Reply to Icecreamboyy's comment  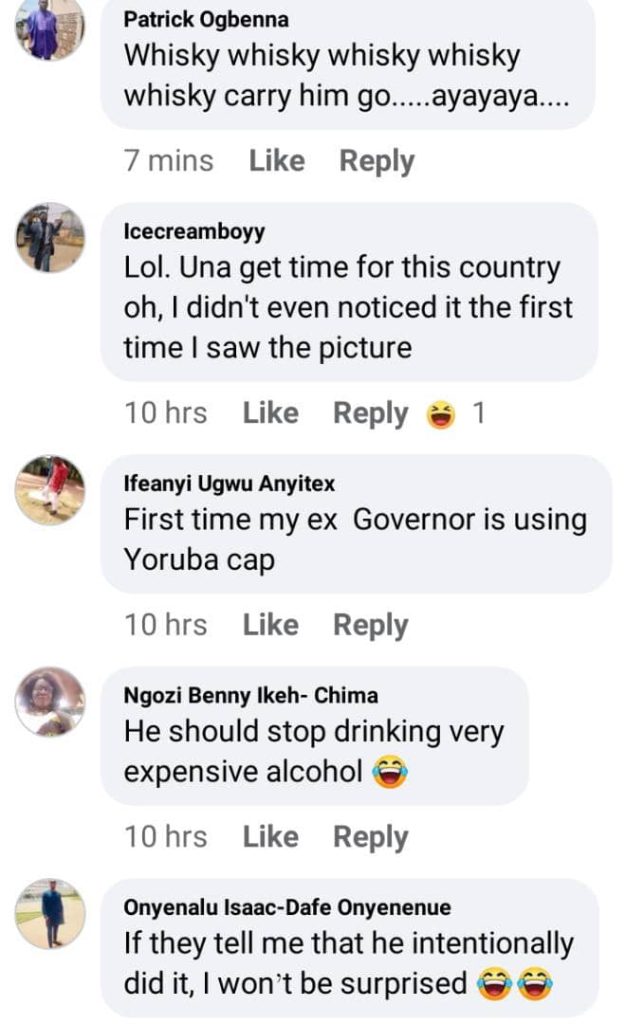pos(370,413)
